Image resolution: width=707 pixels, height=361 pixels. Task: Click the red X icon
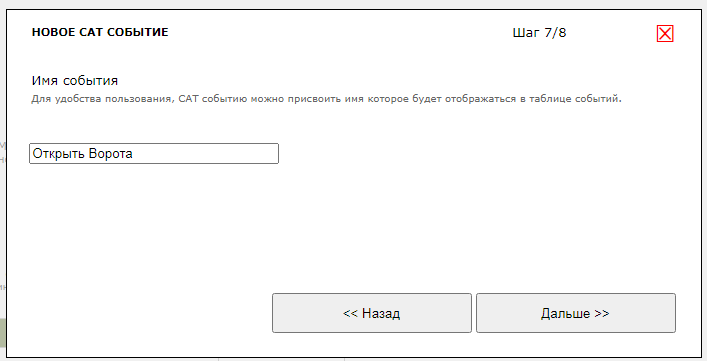665,34
